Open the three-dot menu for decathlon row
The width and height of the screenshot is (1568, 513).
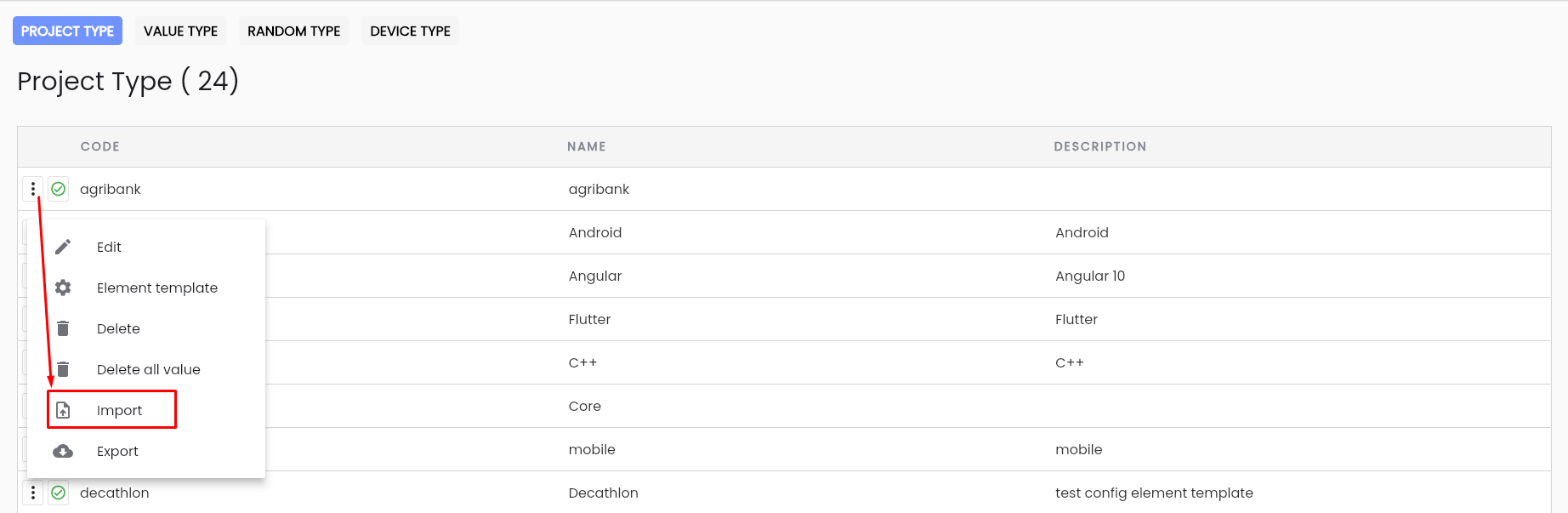click(x=33, y=493)
